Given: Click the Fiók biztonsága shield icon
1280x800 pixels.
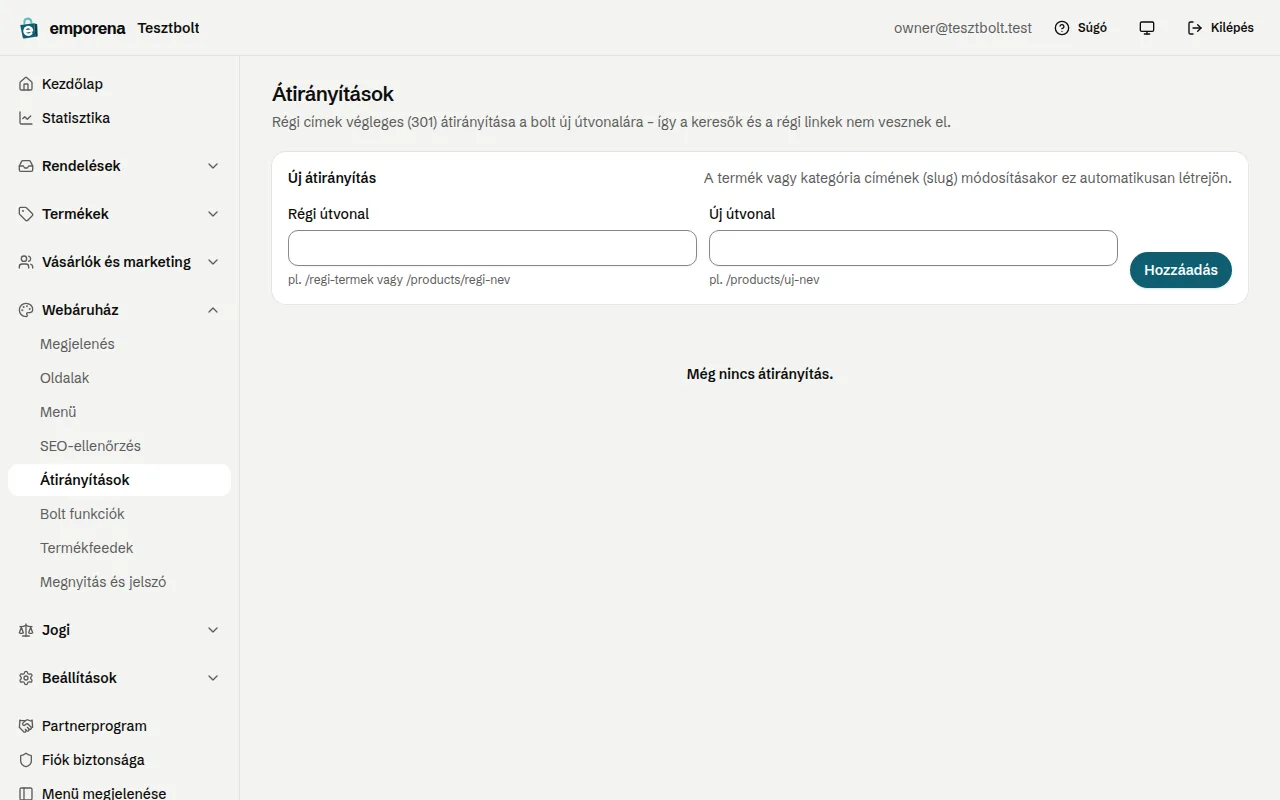Looking at the screenshot, I should [x=26, y=760].
